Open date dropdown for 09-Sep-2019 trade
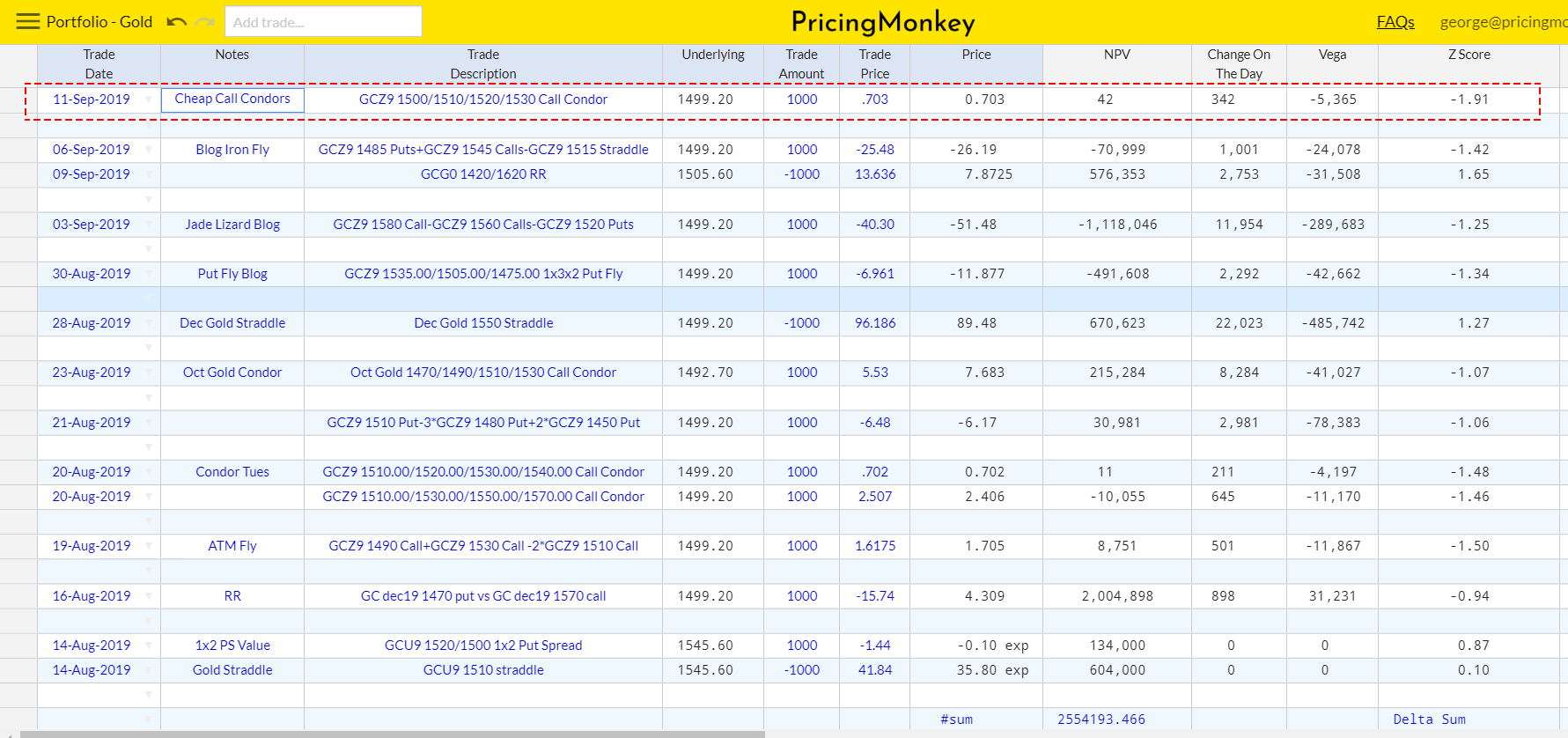Image resolution: width=1568 pixels, height=738 pixels. [x=148, y=174]
